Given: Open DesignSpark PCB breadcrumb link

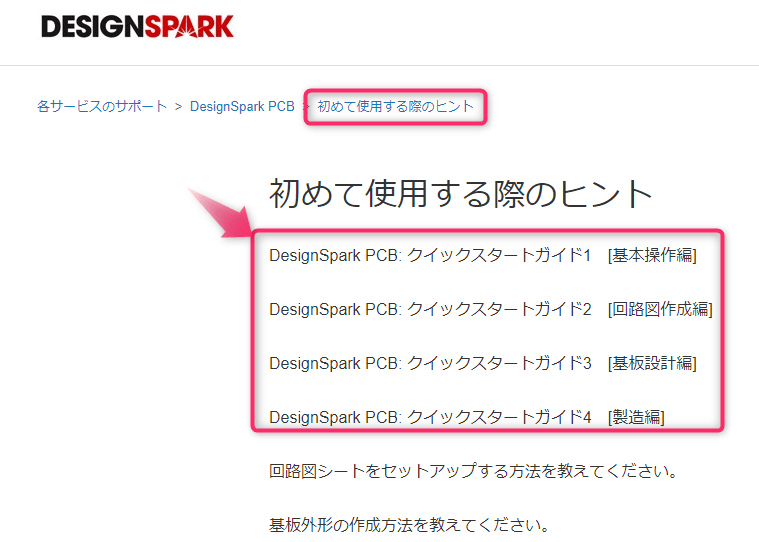Looking at the screenshot, I should 242,106.
